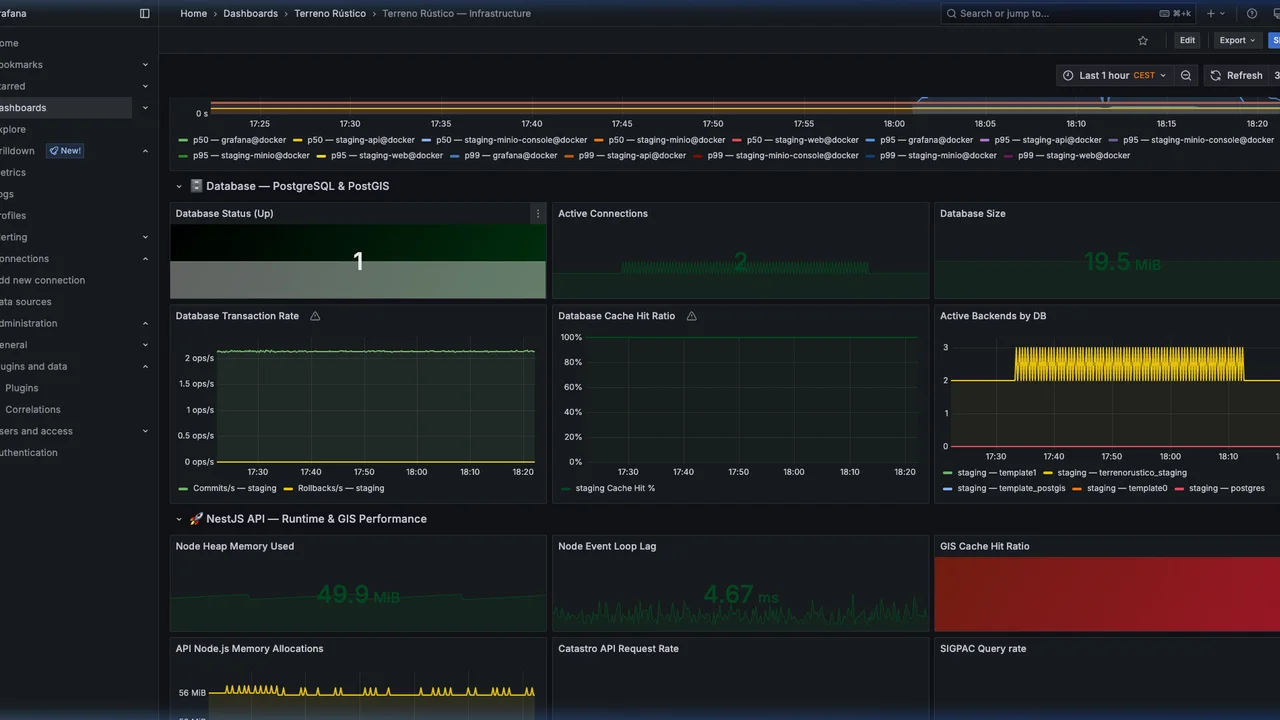The height and width of the screenshot is (720, 1280).
Task: Click the Refresh dashboard button
Action: (x=1236, y=76)
